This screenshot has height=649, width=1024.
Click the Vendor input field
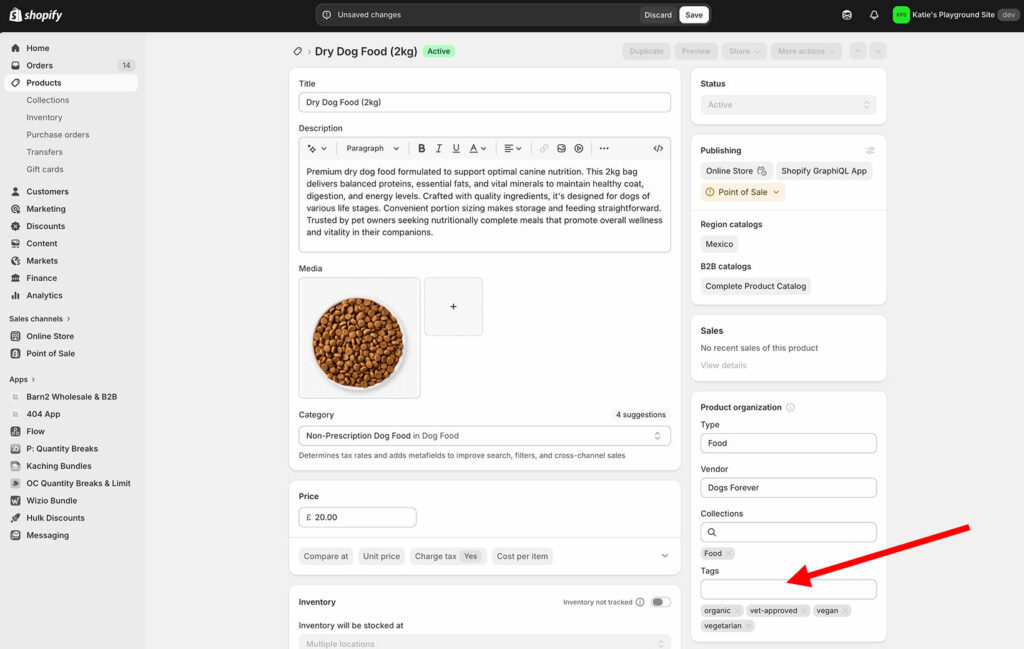(788, 488)
